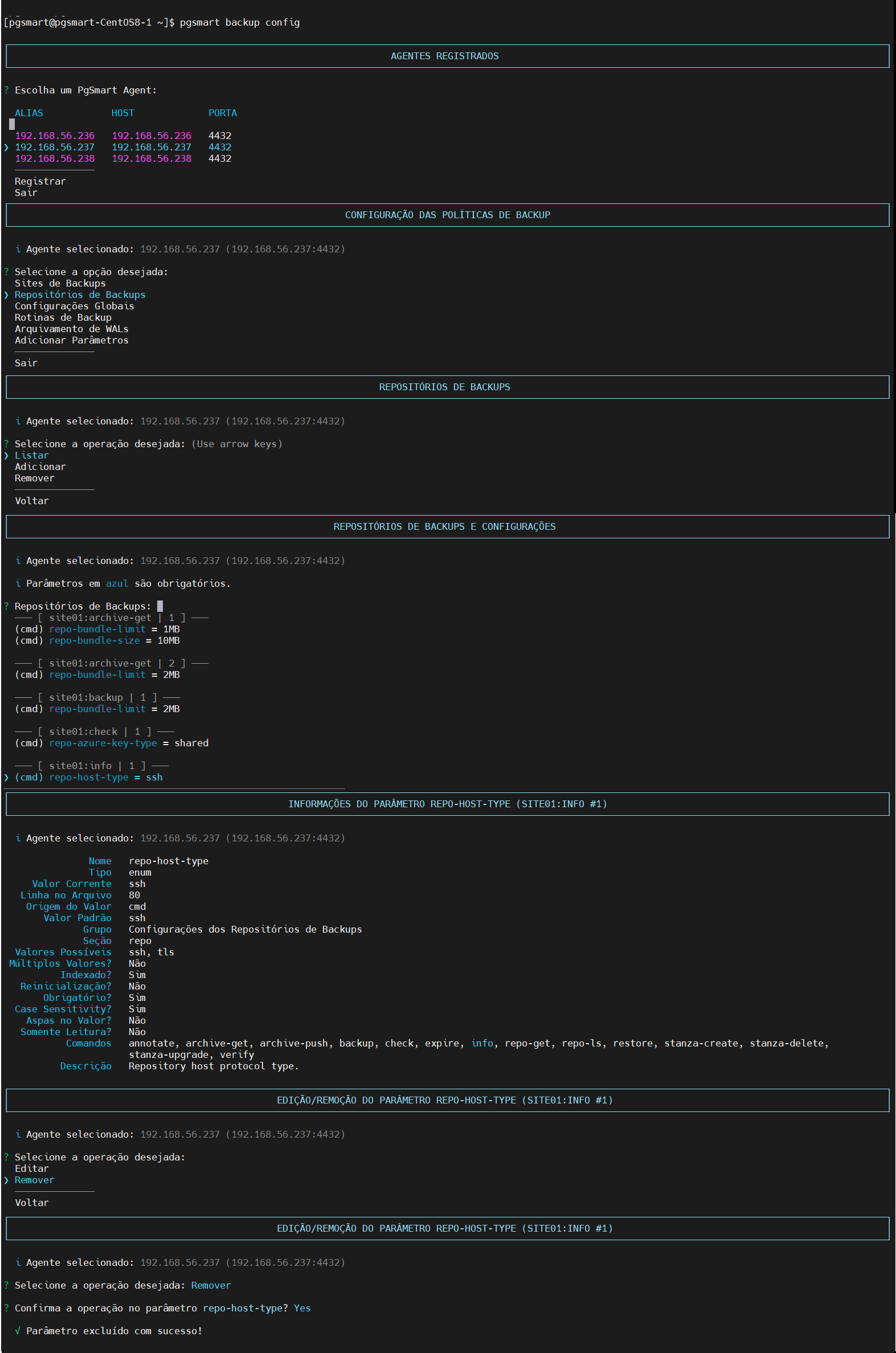Screen dimensions: 896x1353
Task: Choose Configurações Globais option
Action: 74,306
